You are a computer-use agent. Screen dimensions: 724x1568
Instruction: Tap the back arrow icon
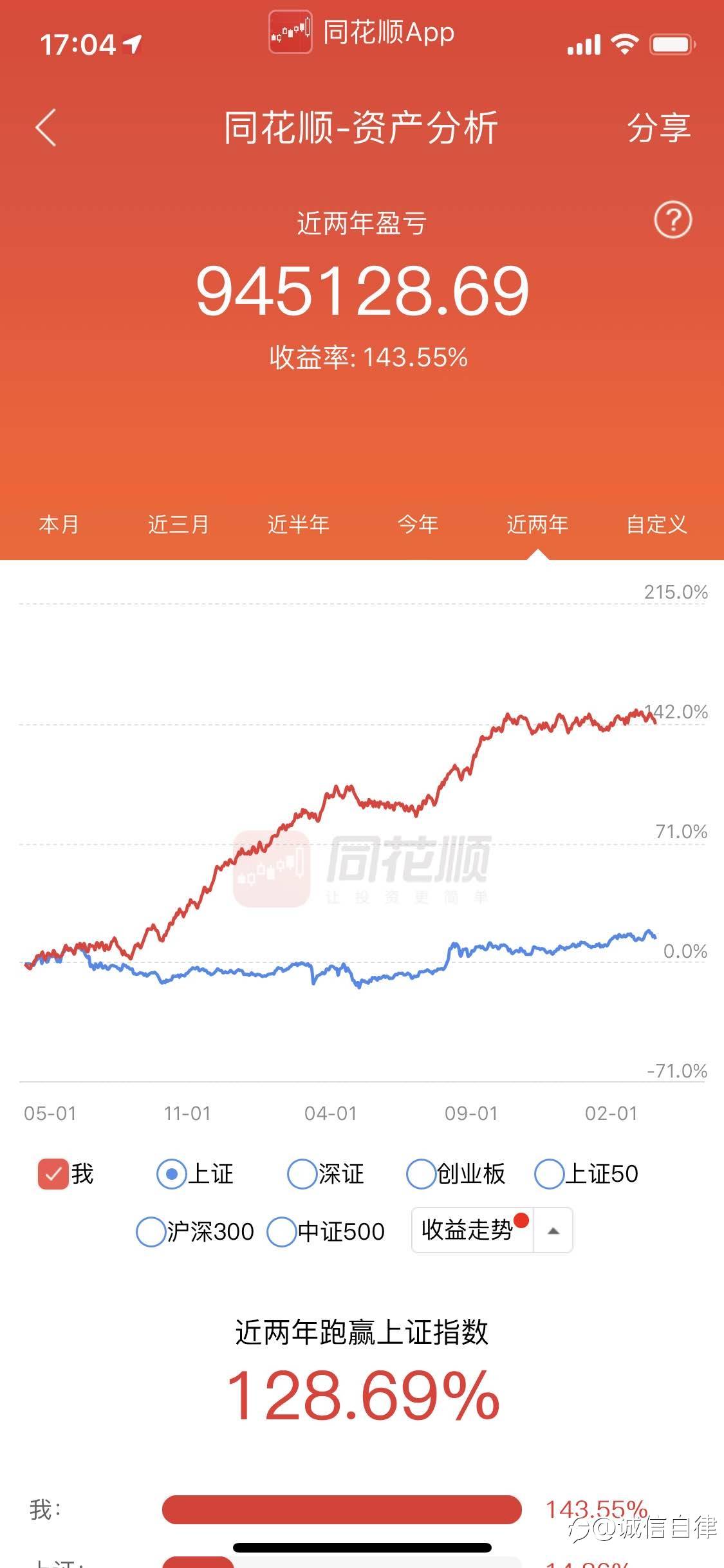[x=46, y=127]
